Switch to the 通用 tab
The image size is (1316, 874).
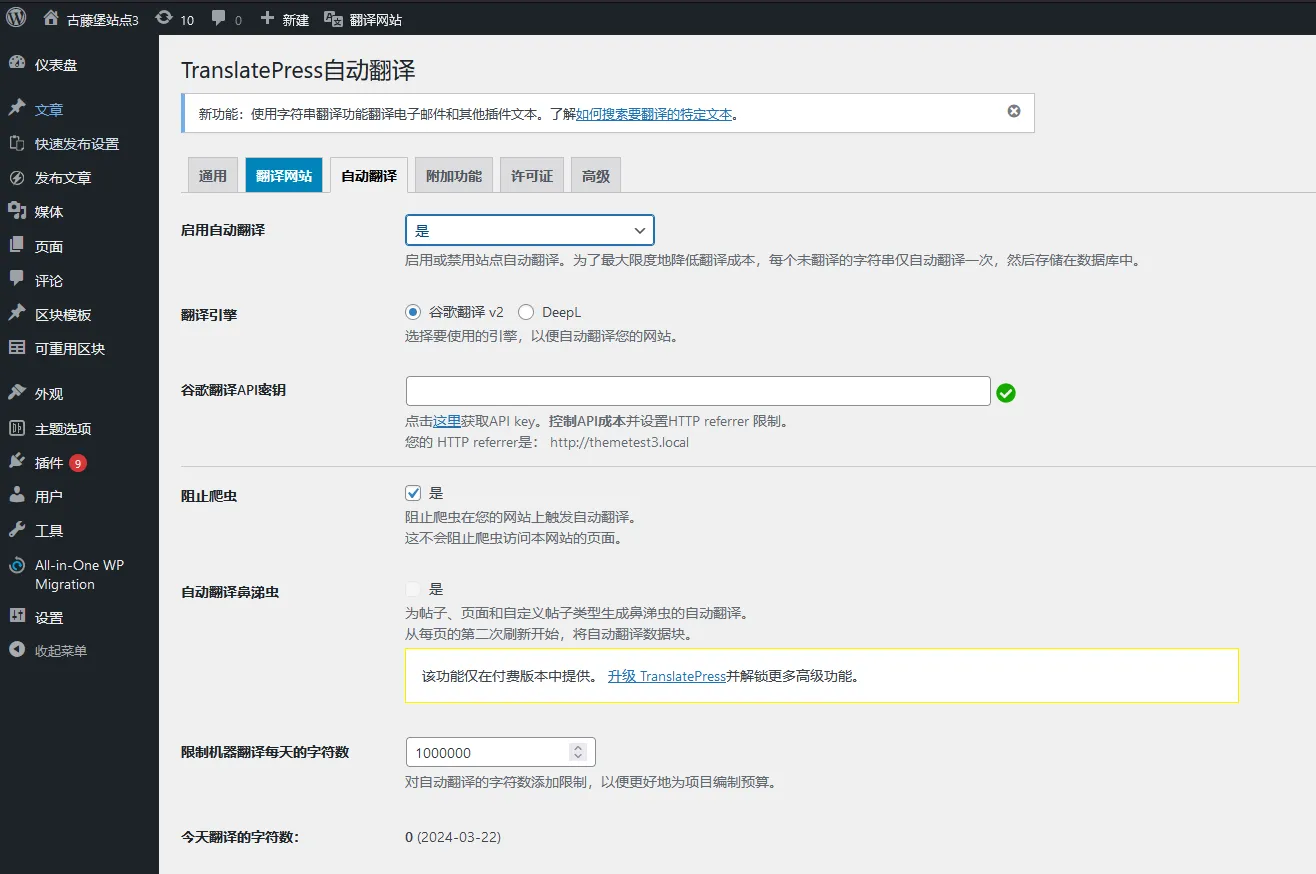213,175
